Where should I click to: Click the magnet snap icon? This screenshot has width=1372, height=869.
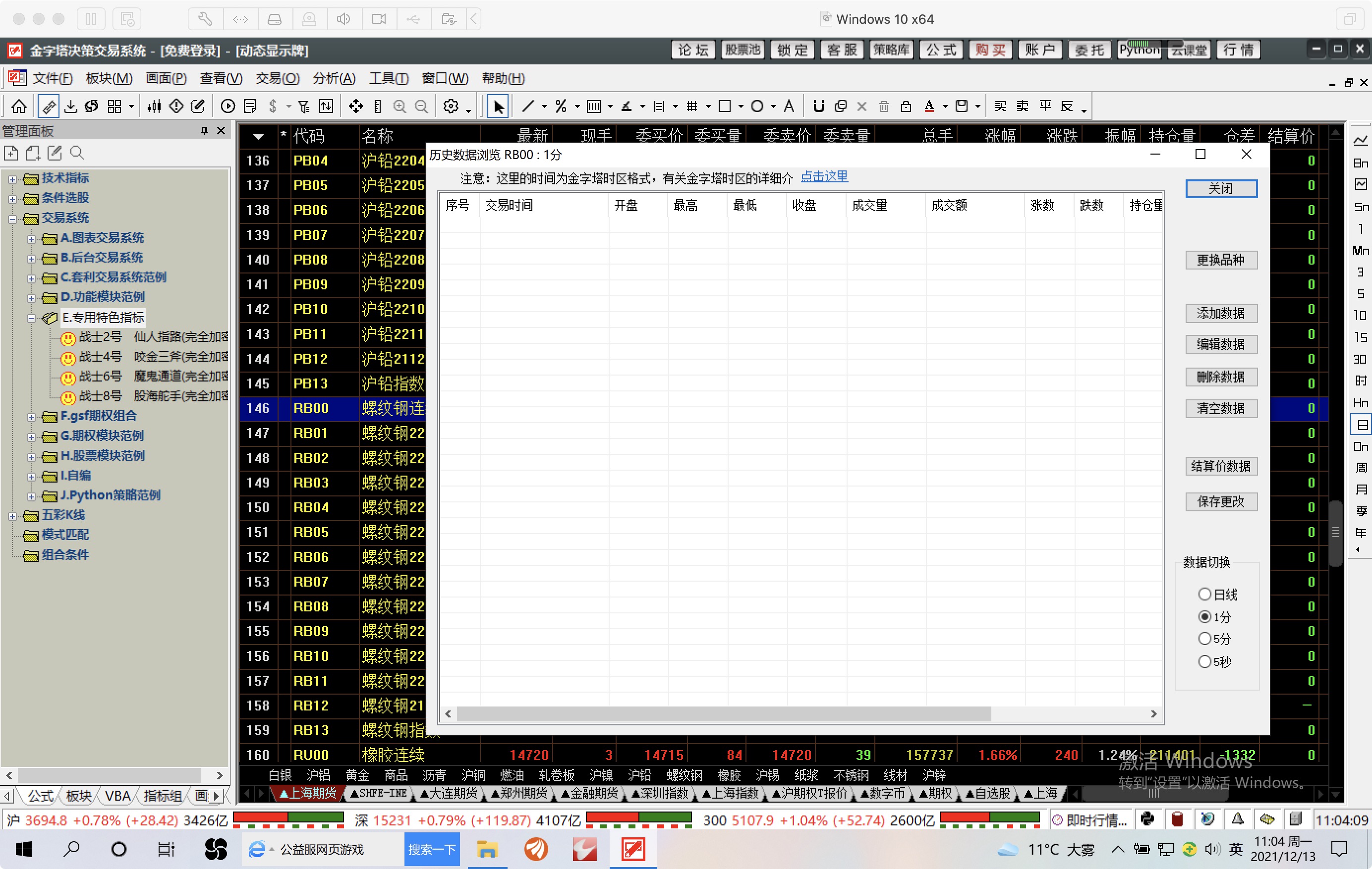click(x=818, y=106)
